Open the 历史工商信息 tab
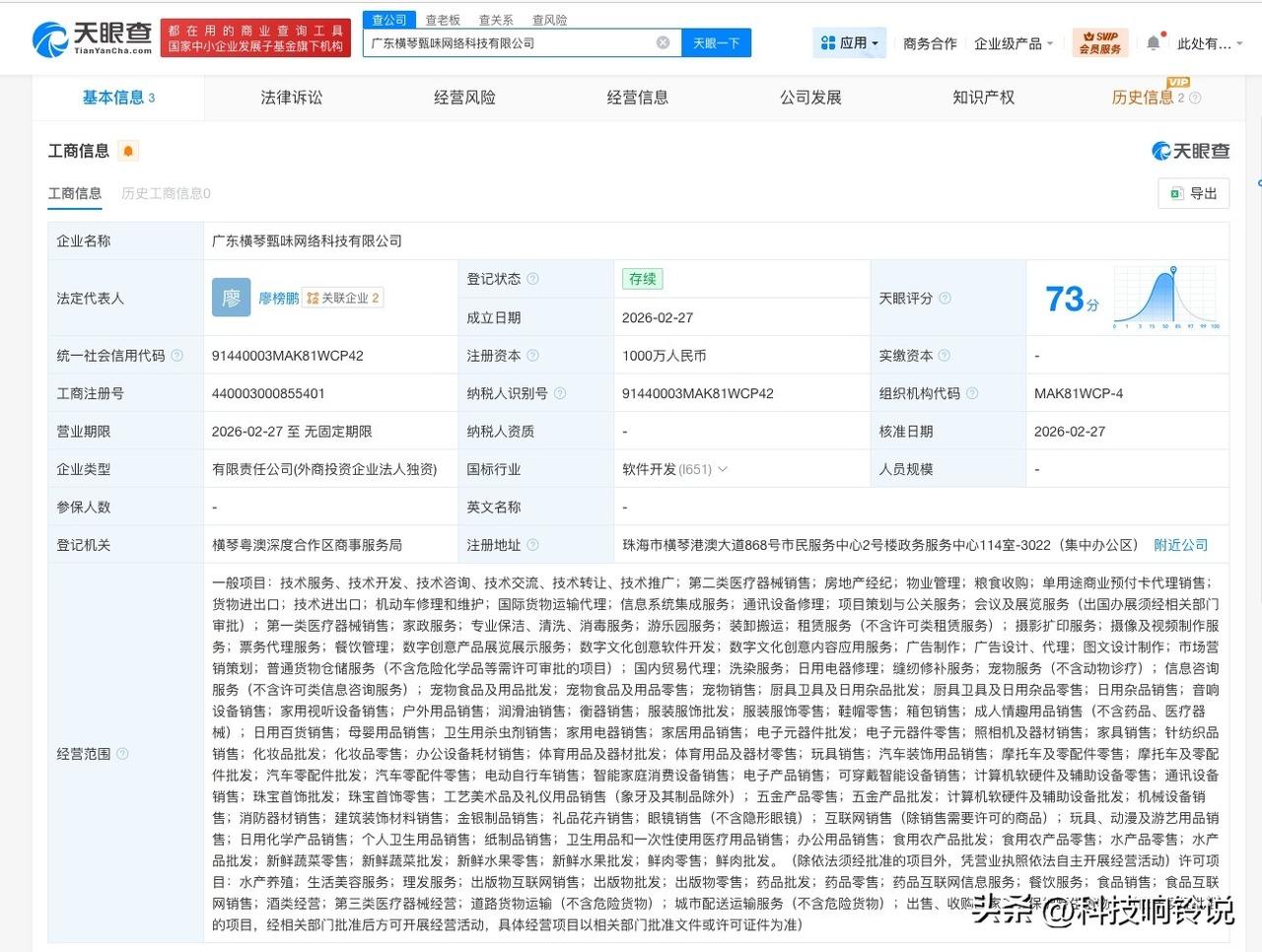The image size is (1262, 952). (165, 193)
